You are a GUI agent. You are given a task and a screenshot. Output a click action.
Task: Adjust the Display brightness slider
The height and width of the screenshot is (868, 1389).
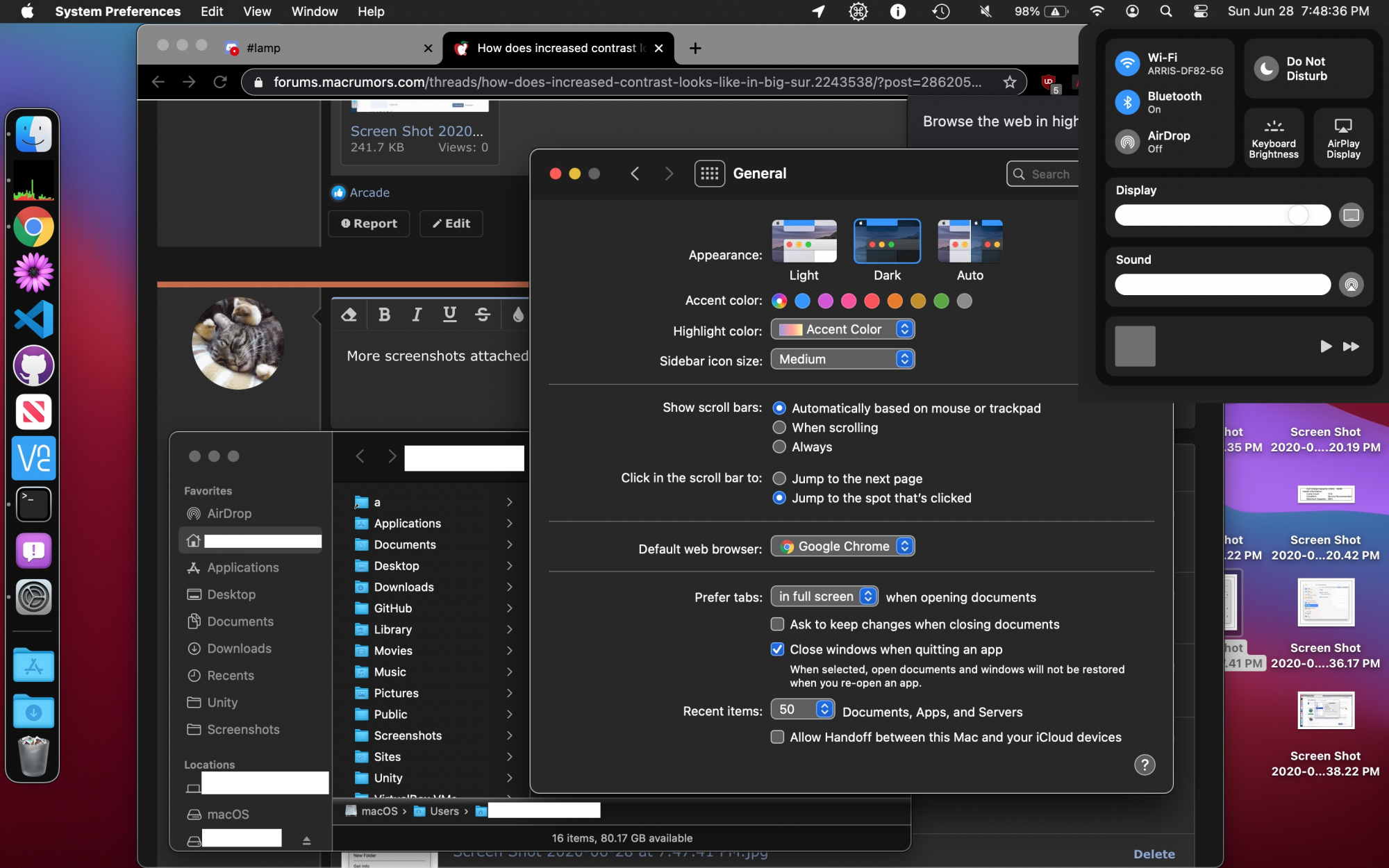tap(1222, 215)
